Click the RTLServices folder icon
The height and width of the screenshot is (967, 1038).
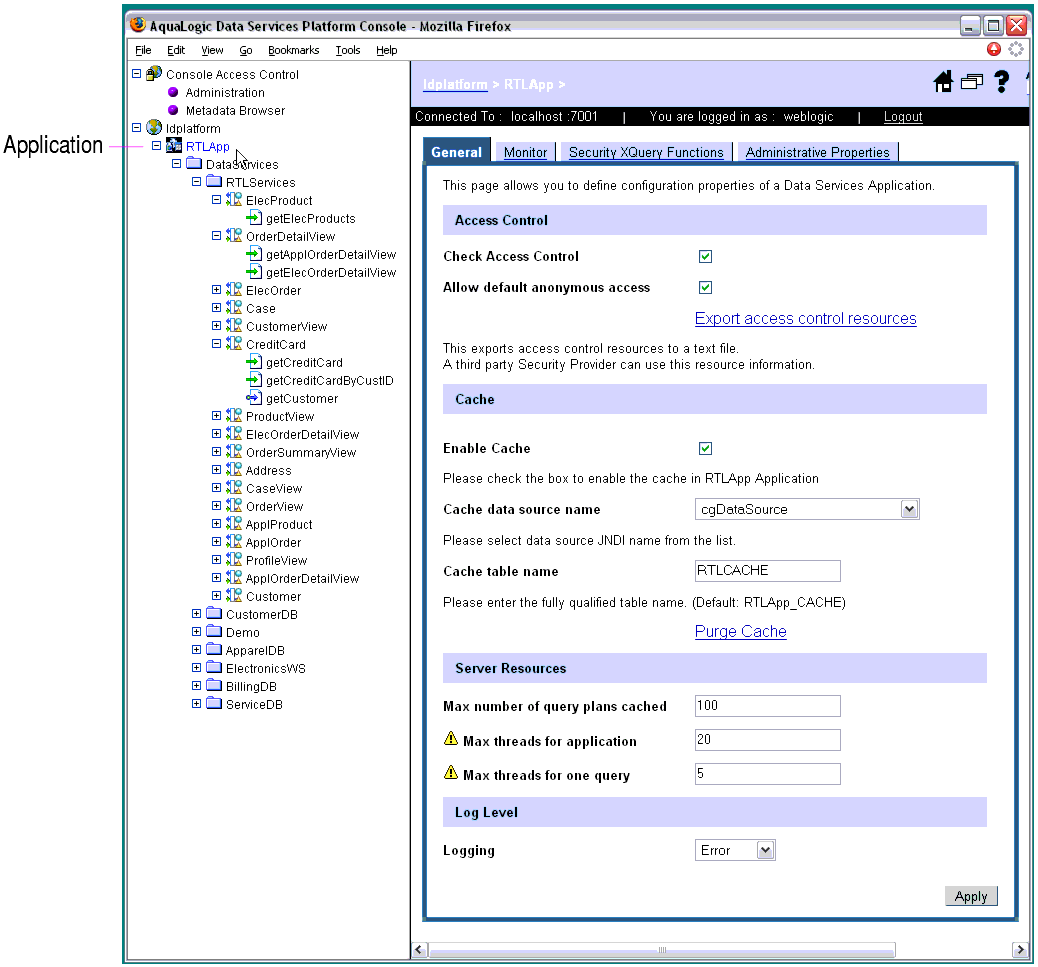214,181
